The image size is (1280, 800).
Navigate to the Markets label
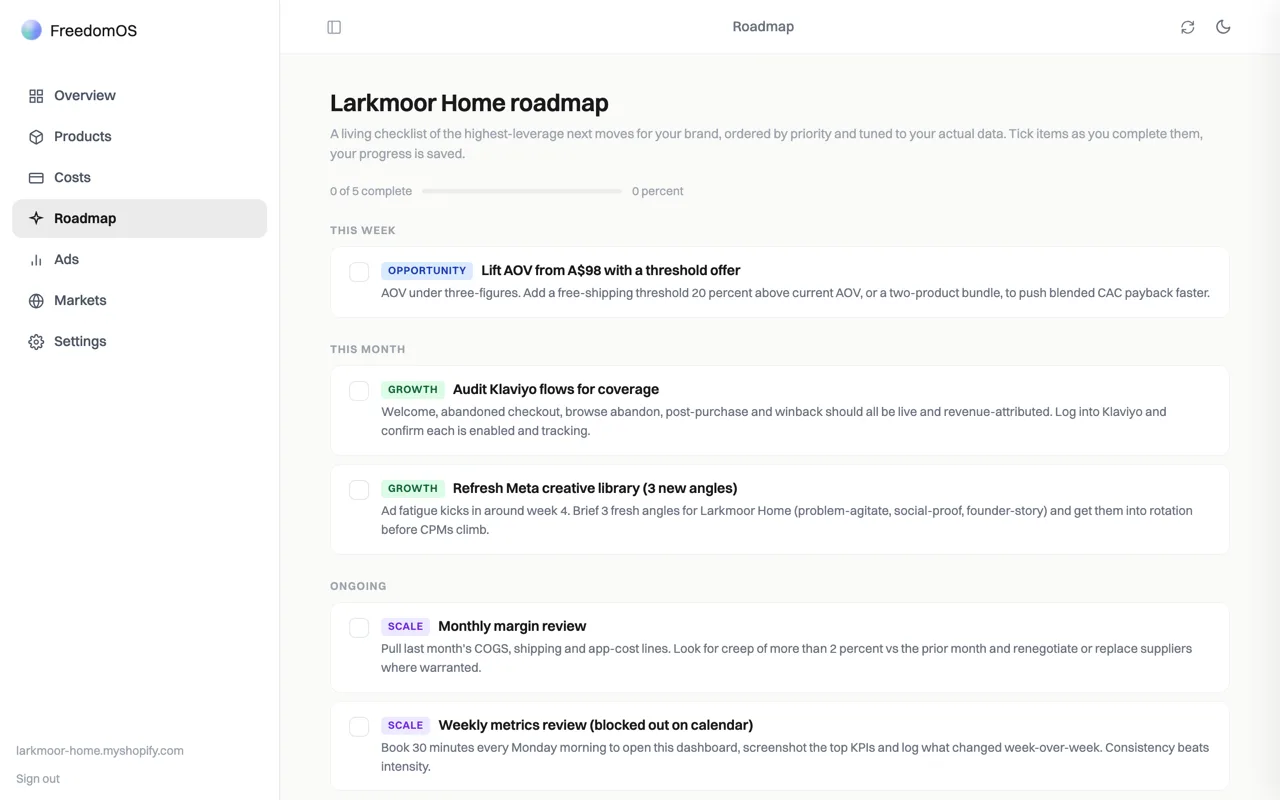point(80,301)
